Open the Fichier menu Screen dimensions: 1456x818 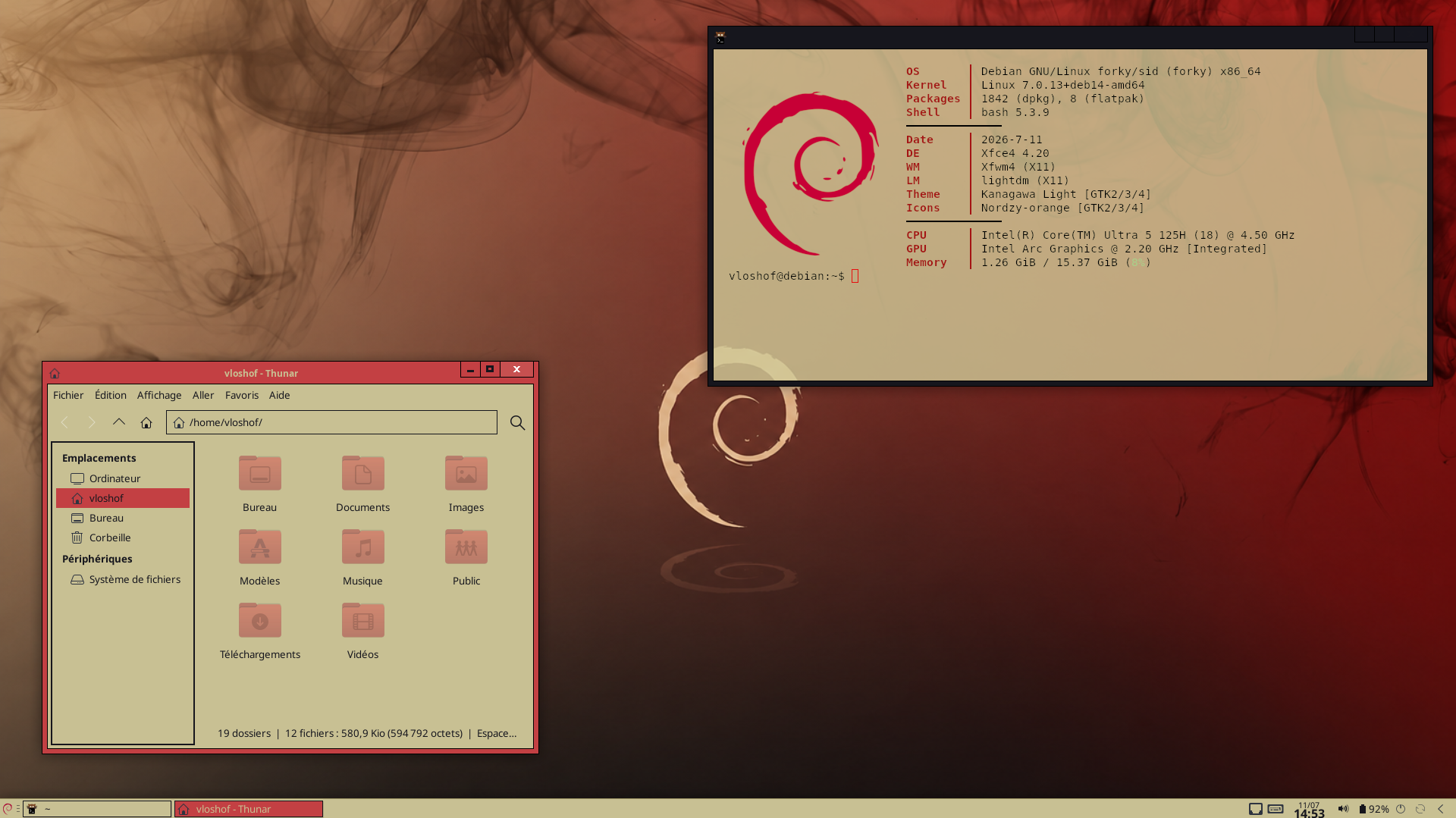pyautogui.click(x=68, y=395)
